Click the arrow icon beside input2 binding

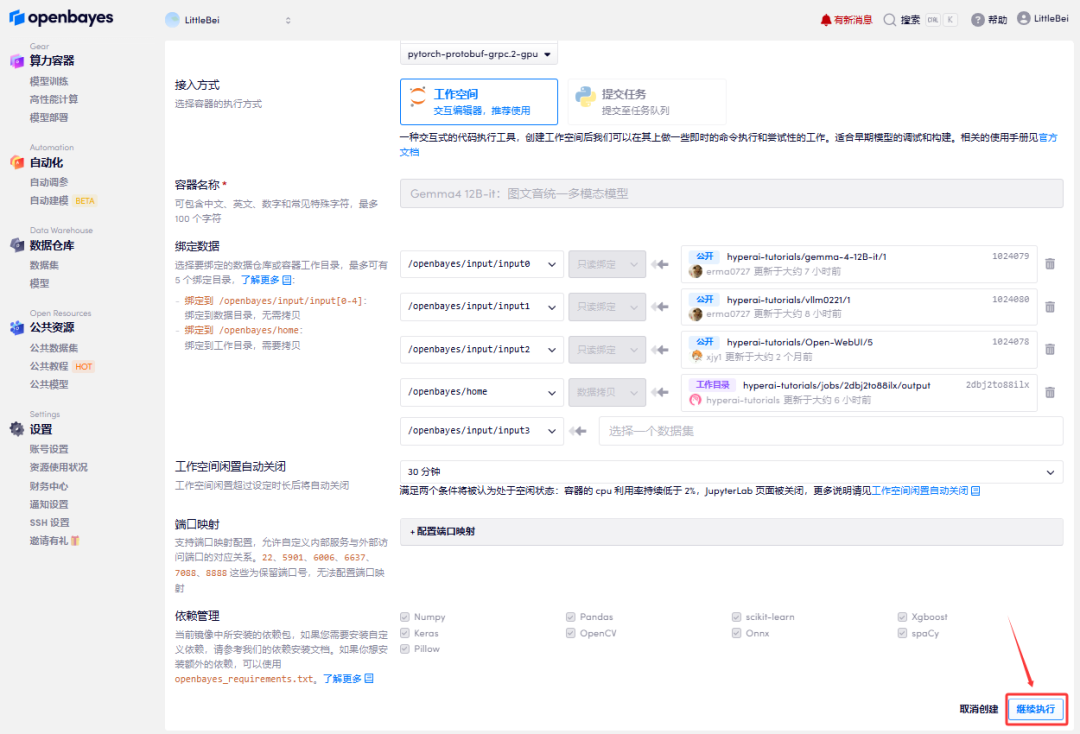tap(660, 350)
